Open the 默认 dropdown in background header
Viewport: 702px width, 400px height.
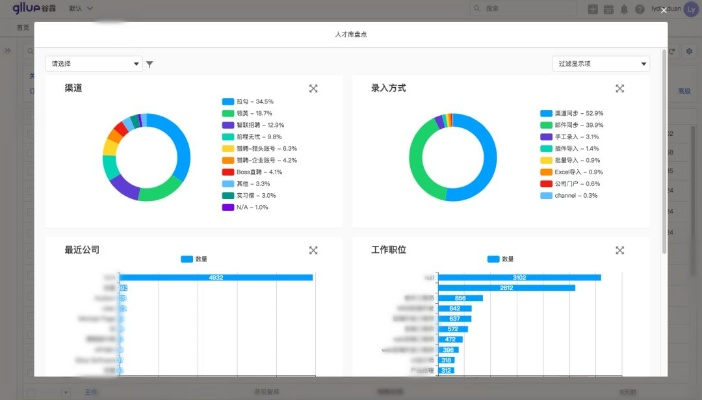[81, 8]
